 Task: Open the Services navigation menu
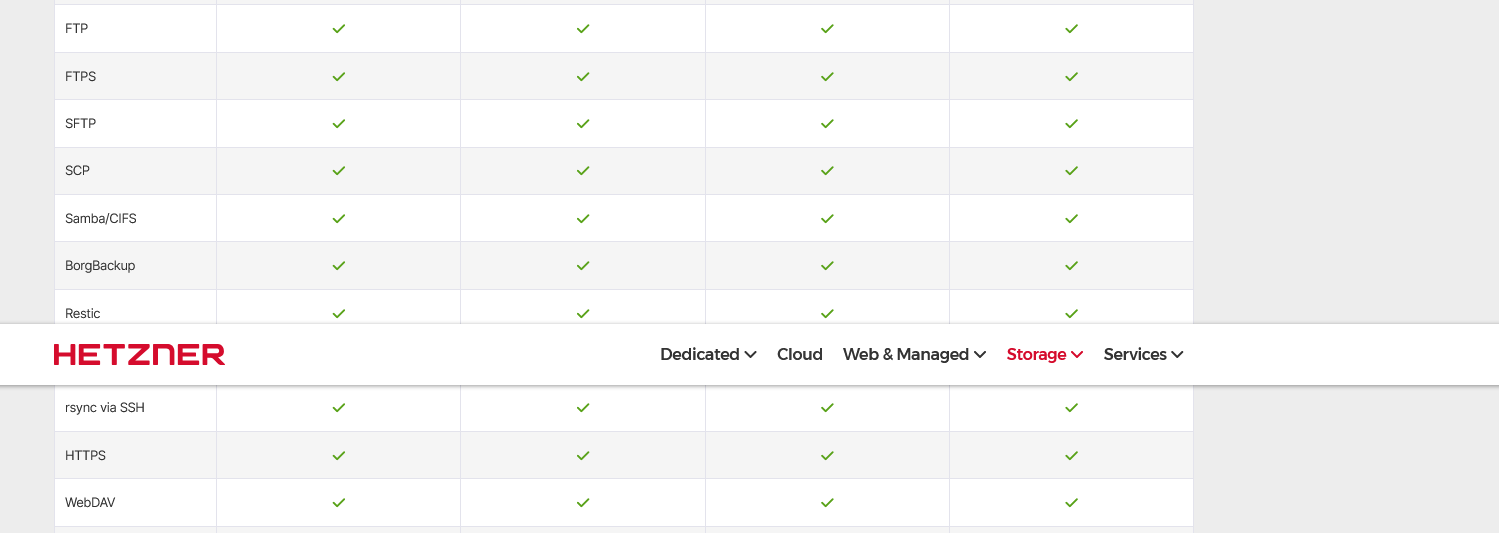[1143, 354]
